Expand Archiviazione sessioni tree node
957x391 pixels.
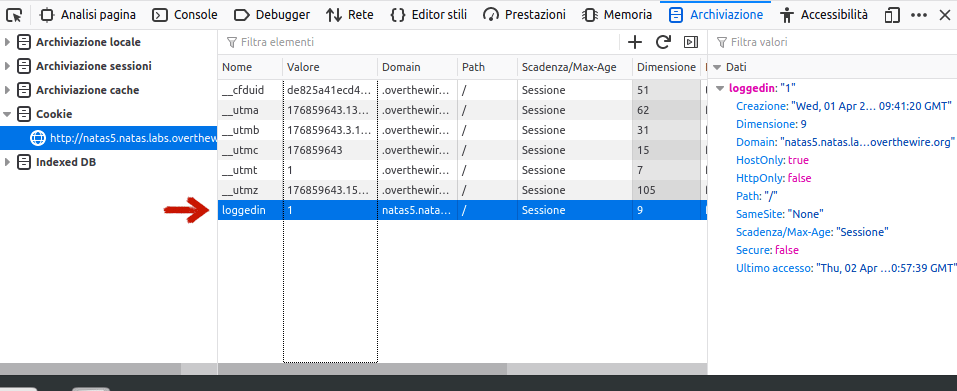pos(7,66)
